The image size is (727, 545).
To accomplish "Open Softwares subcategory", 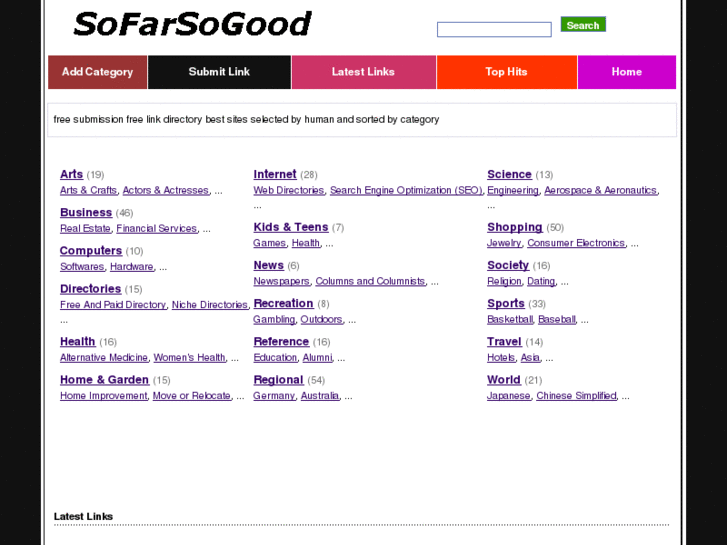I will pos(82,267).
